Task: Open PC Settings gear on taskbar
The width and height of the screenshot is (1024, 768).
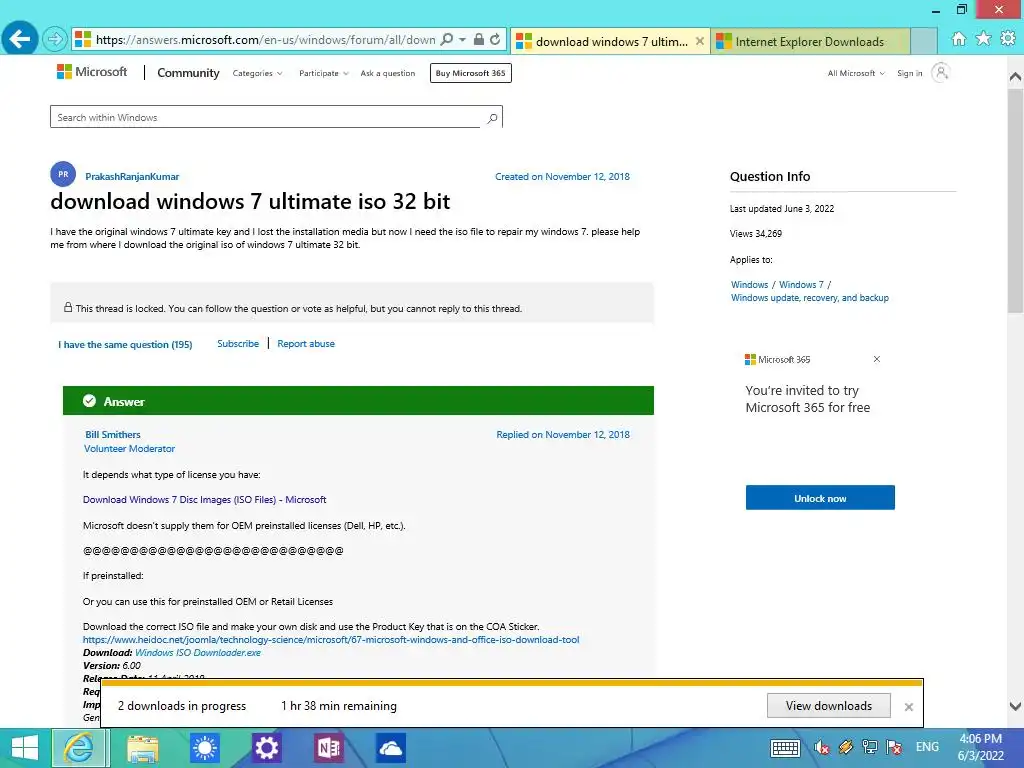Action: point(266,748)
